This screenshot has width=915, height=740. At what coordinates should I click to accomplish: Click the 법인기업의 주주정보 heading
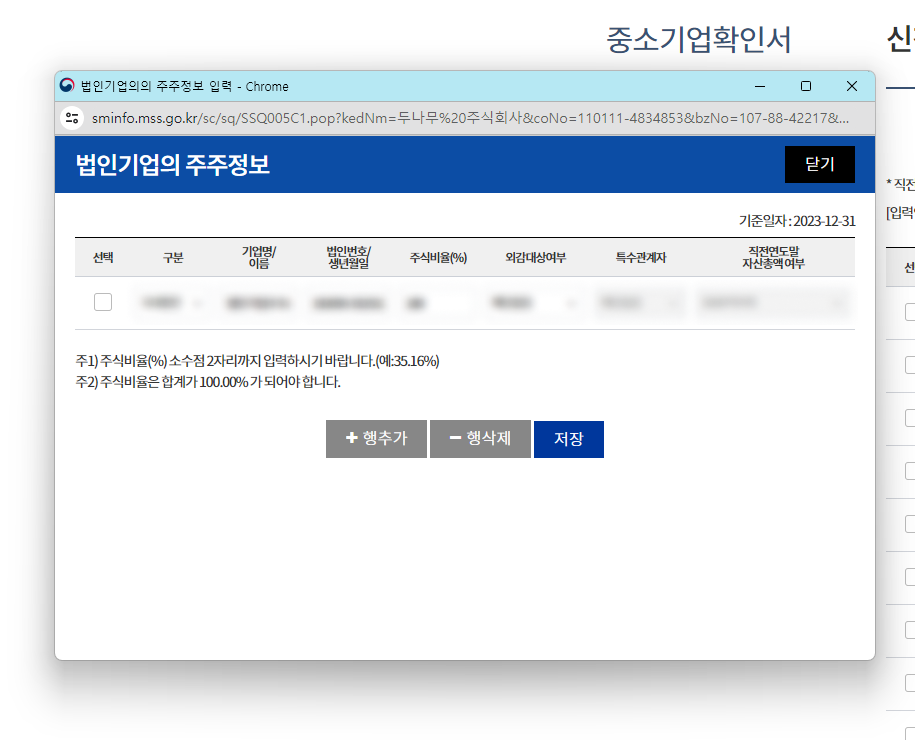[x=173, y=165]
